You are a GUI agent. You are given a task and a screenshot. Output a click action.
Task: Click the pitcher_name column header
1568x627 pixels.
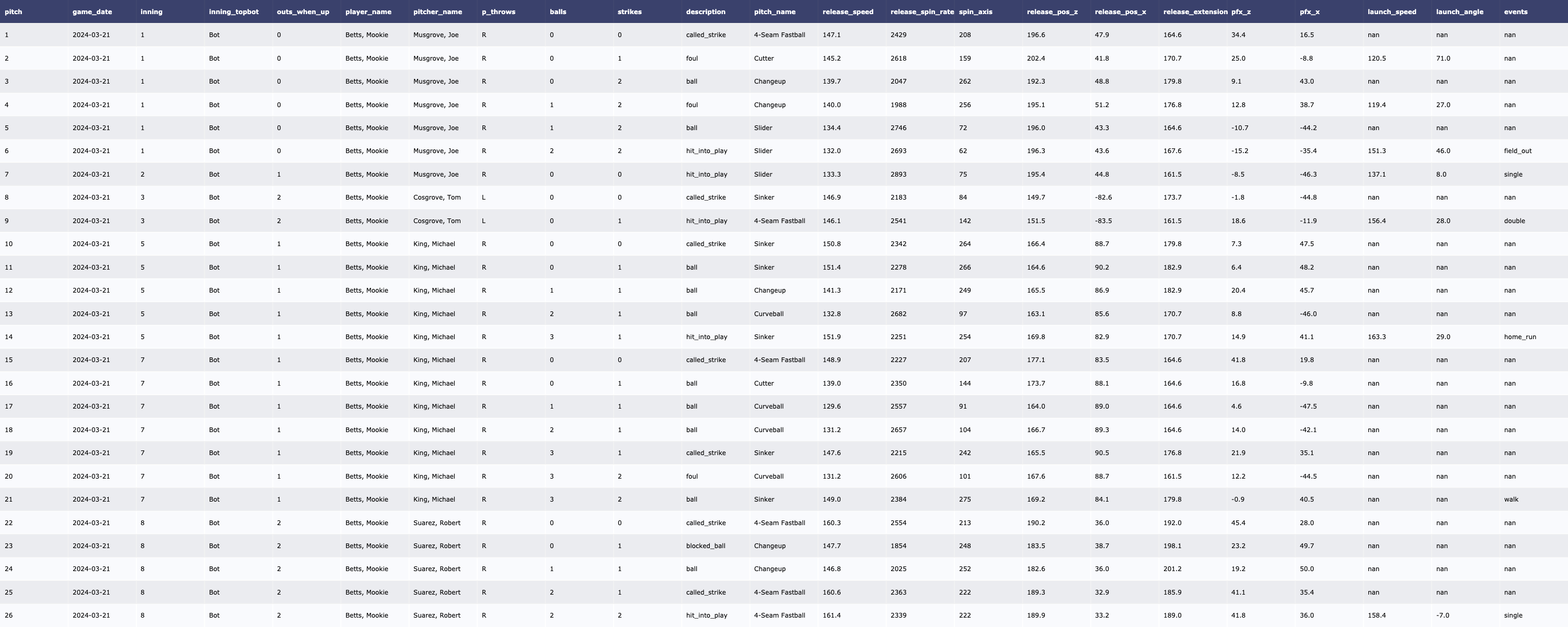437,11
